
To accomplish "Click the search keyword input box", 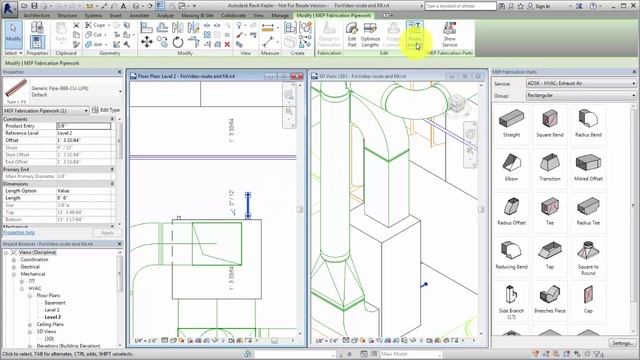I will 460,6.
